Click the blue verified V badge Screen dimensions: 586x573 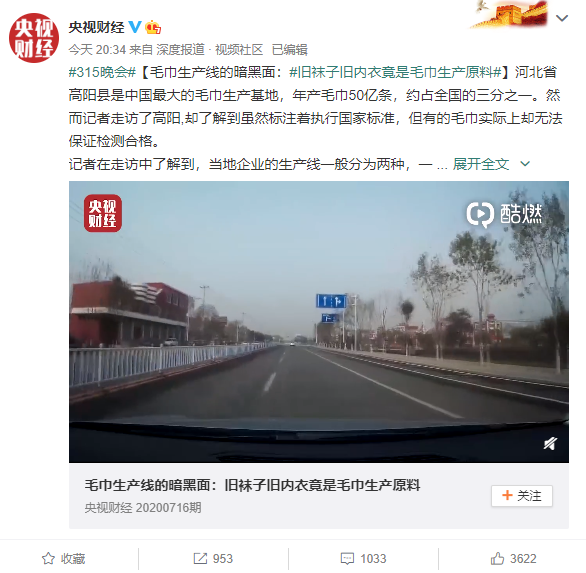(x=135, y=27)
